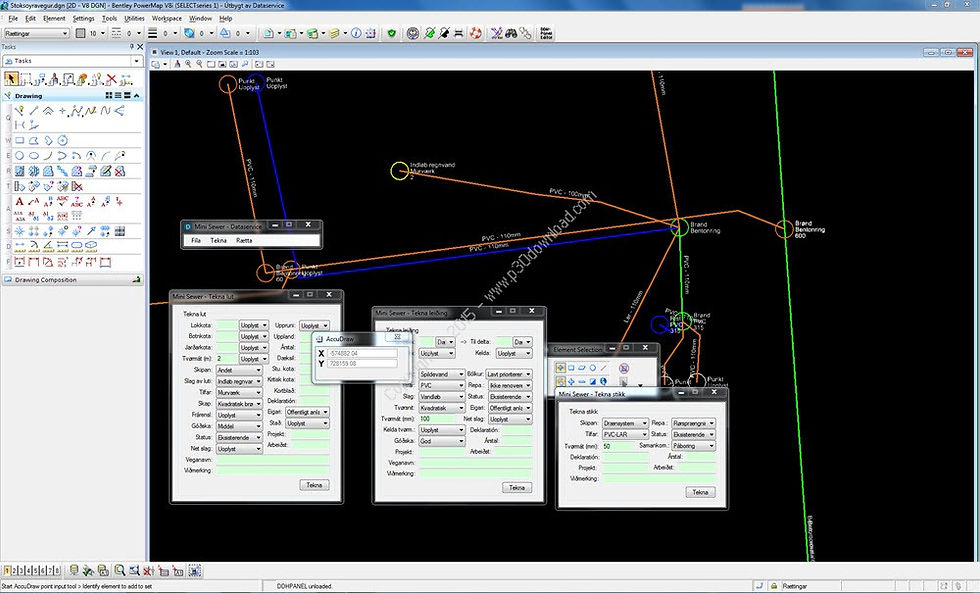Click the green shield icon in toolbar
980x593 pixels.
tap(392, 33)
